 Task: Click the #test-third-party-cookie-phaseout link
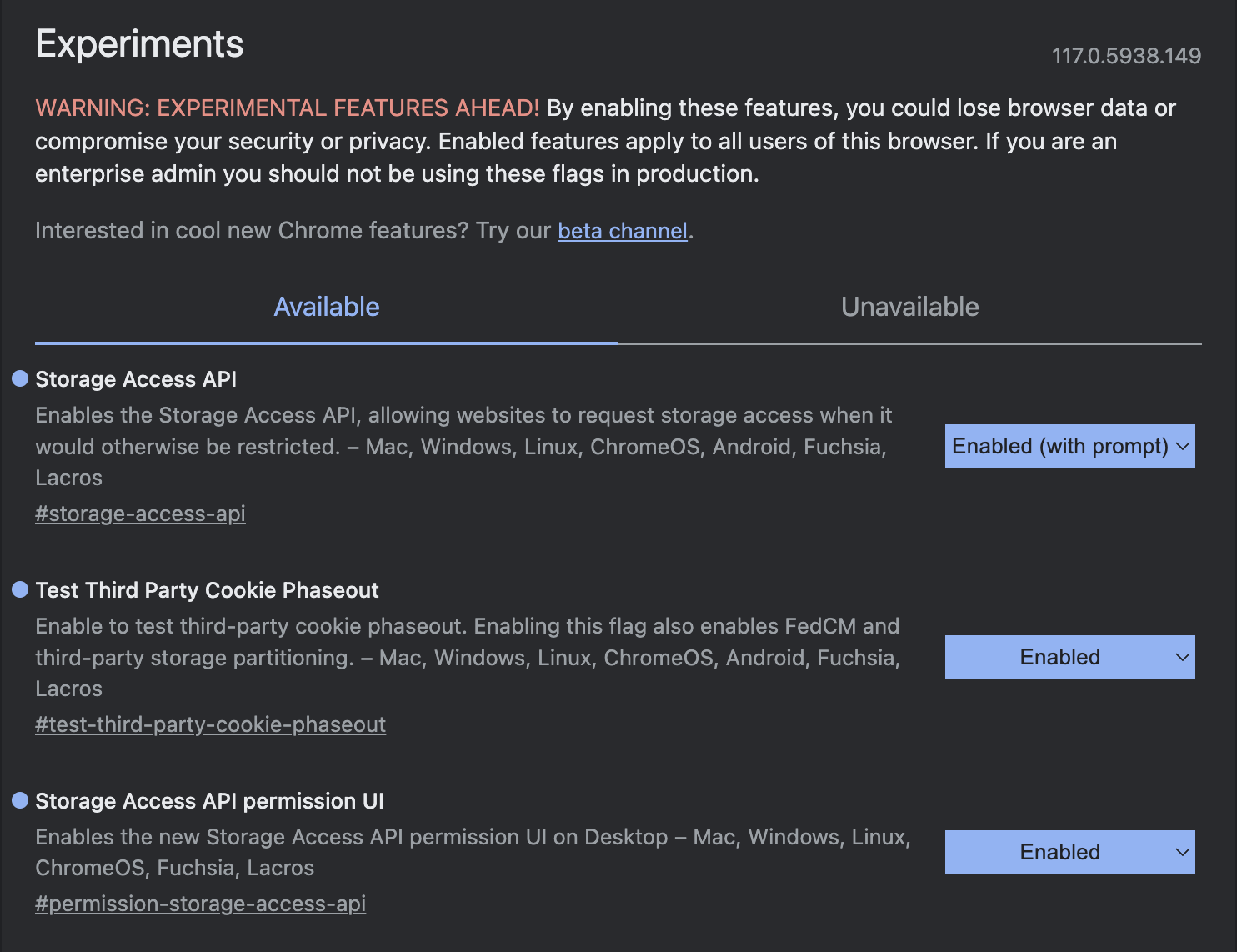(x=210, y=724)
